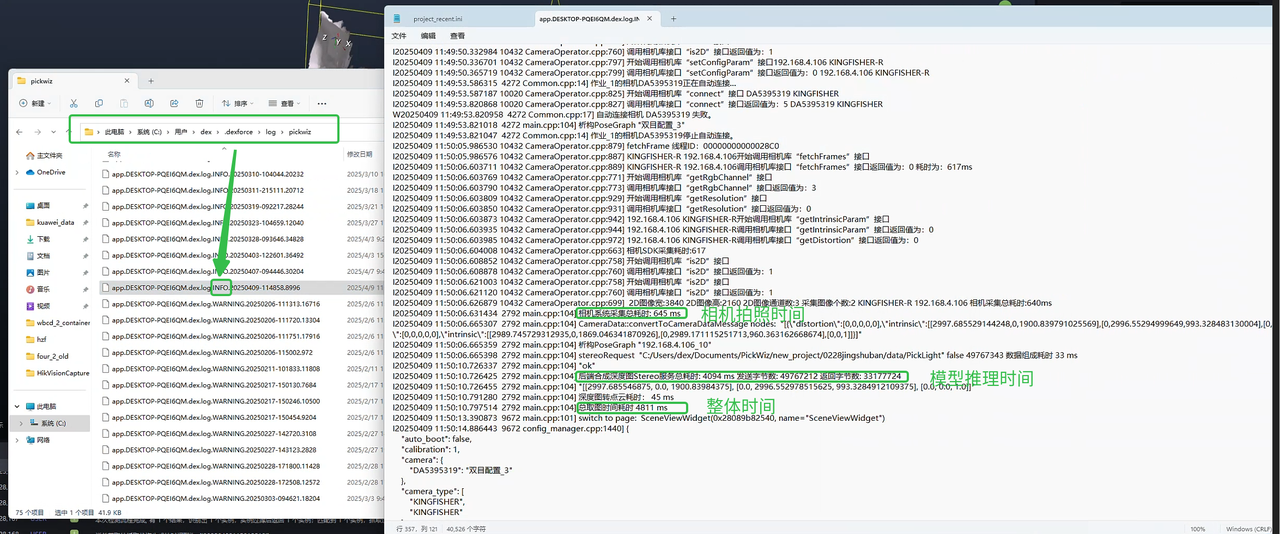The width and height of the screenshot is (1280, 534).
Task: Open the 排序 (Sort) dropdown
Action: point(239,103)
